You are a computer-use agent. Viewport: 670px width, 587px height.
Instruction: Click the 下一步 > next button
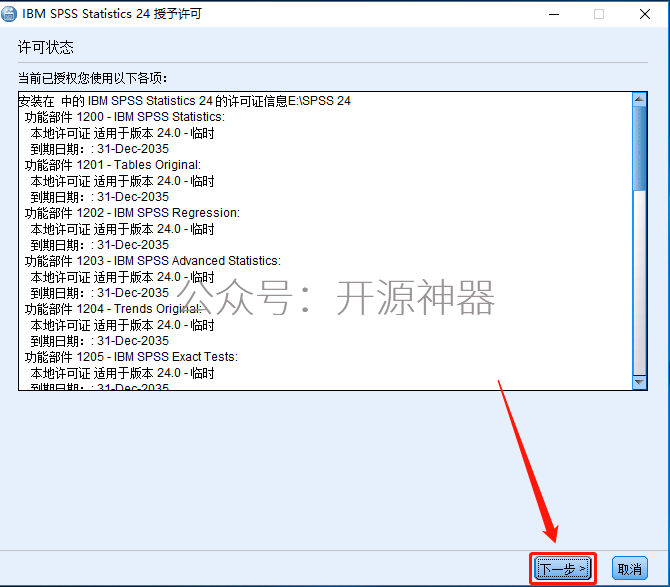562,569
